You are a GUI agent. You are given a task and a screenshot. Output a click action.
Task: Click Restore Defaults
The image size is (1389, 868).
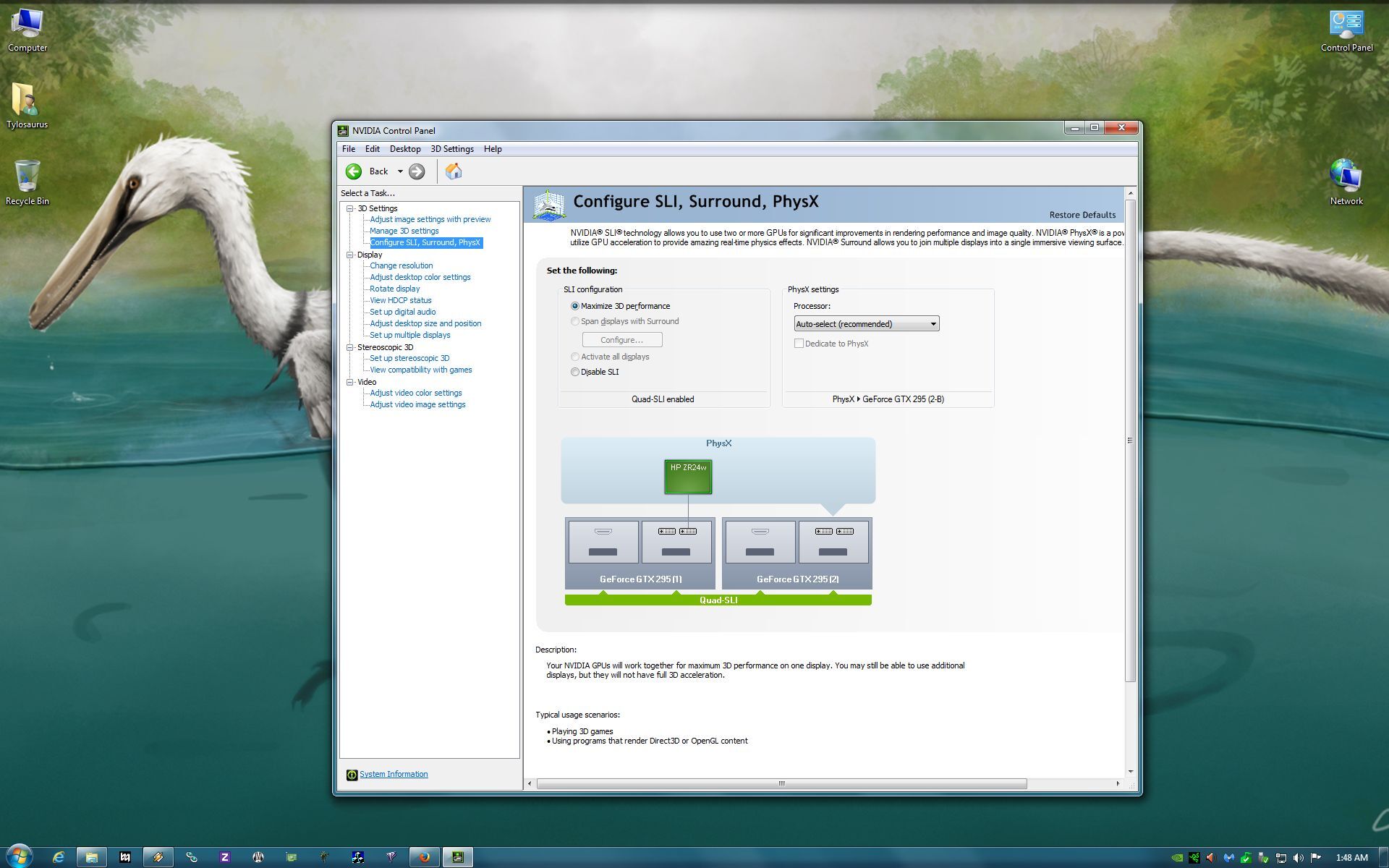[x=1082, y=215]
